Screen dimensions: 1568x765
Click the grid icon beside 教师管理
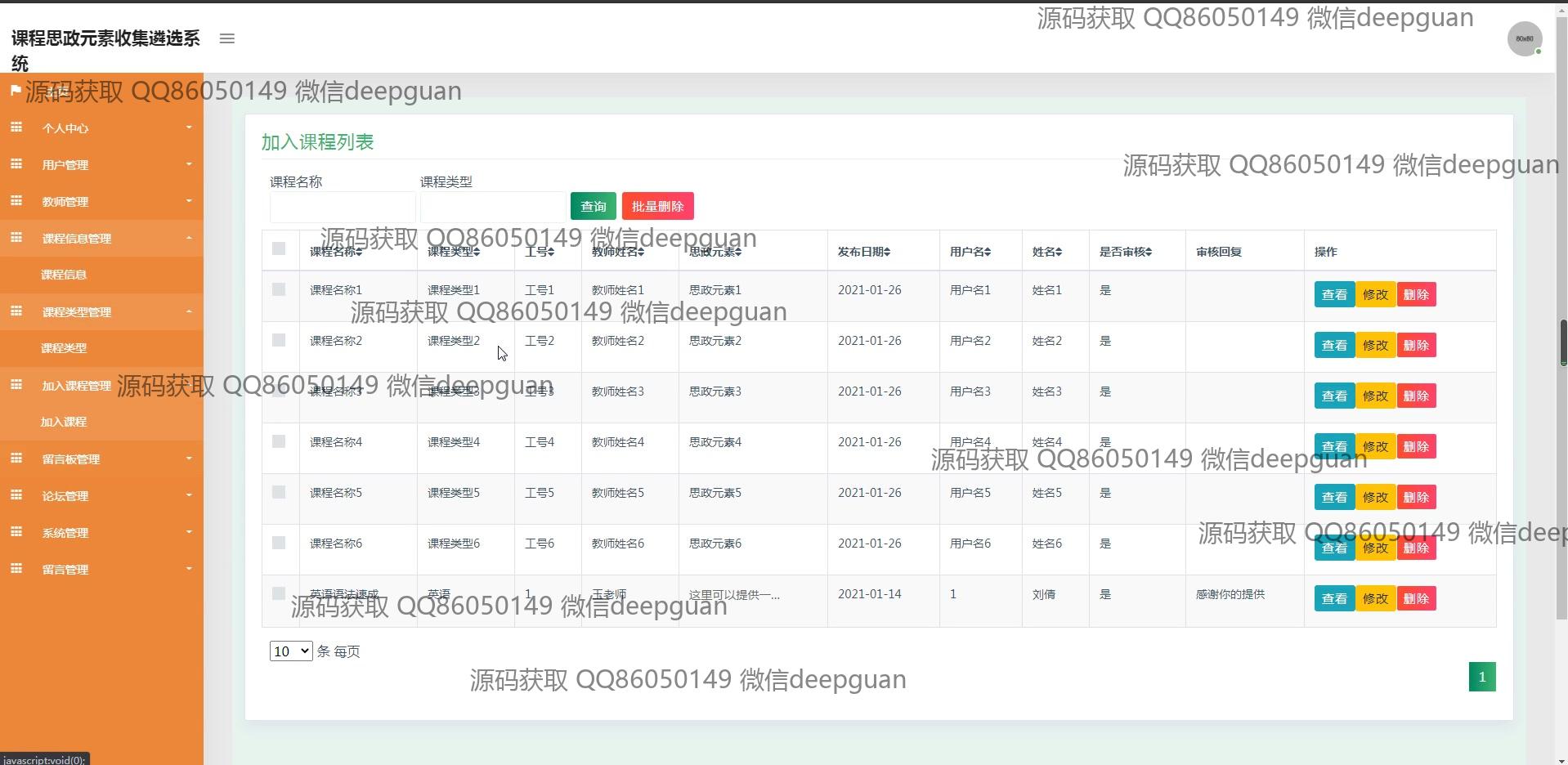point(16,201)
